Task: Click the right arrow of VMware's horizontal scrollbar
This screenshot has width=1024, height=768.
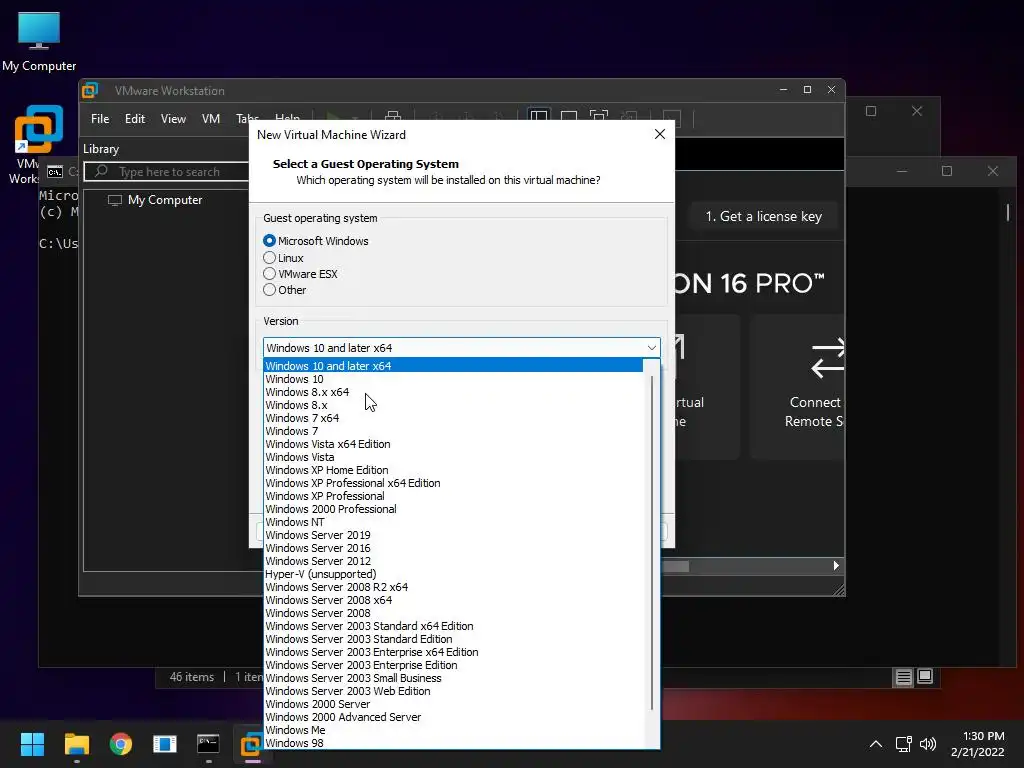Action: 836,566
